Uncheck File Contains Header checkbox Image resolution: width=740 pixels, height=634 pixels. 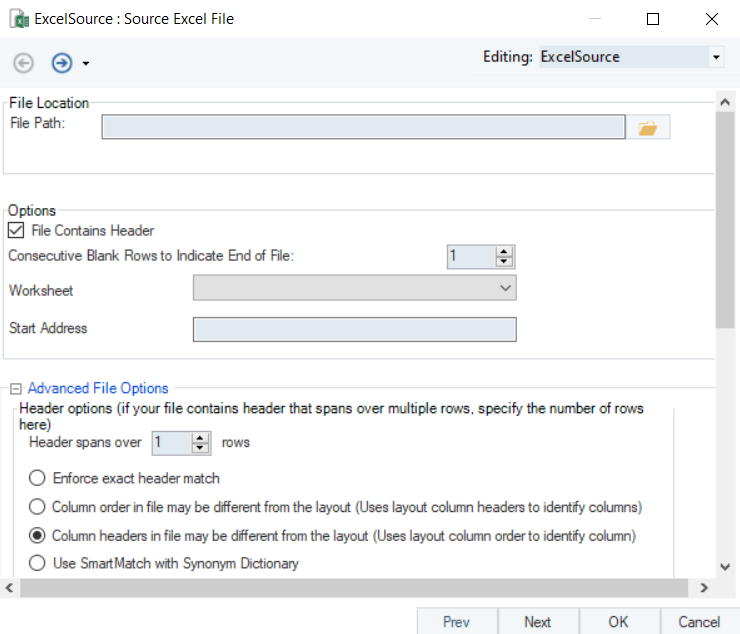16,231
